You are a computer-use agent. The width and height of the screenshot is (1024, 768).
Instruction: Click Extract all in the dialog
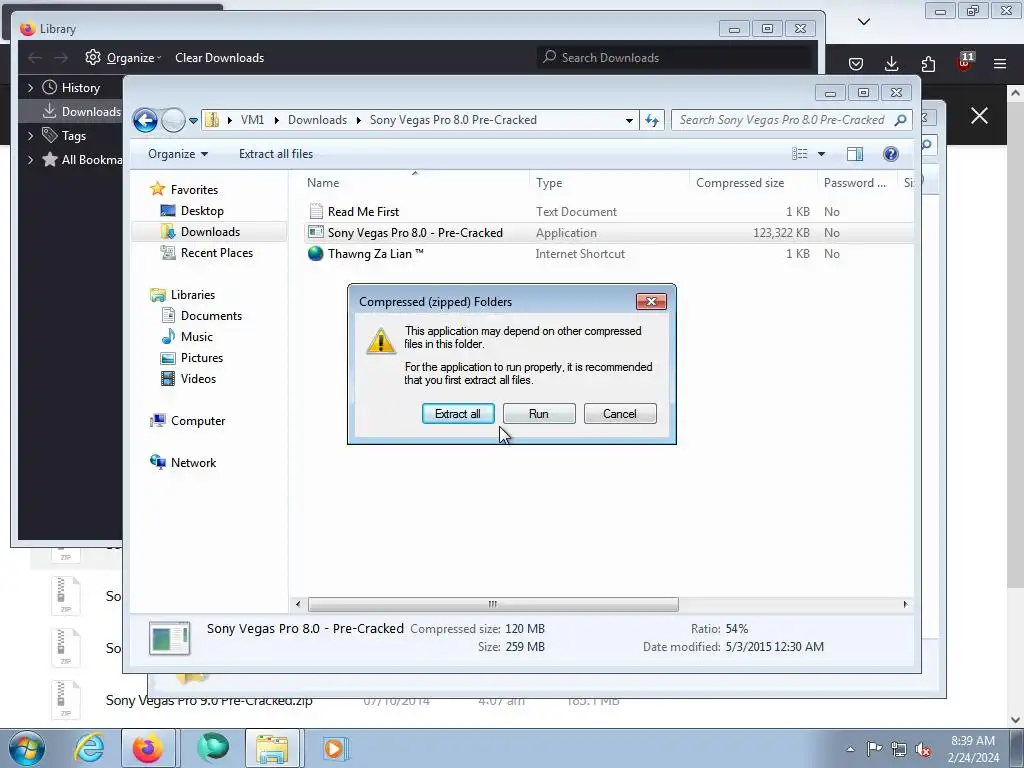coord(458,413)
